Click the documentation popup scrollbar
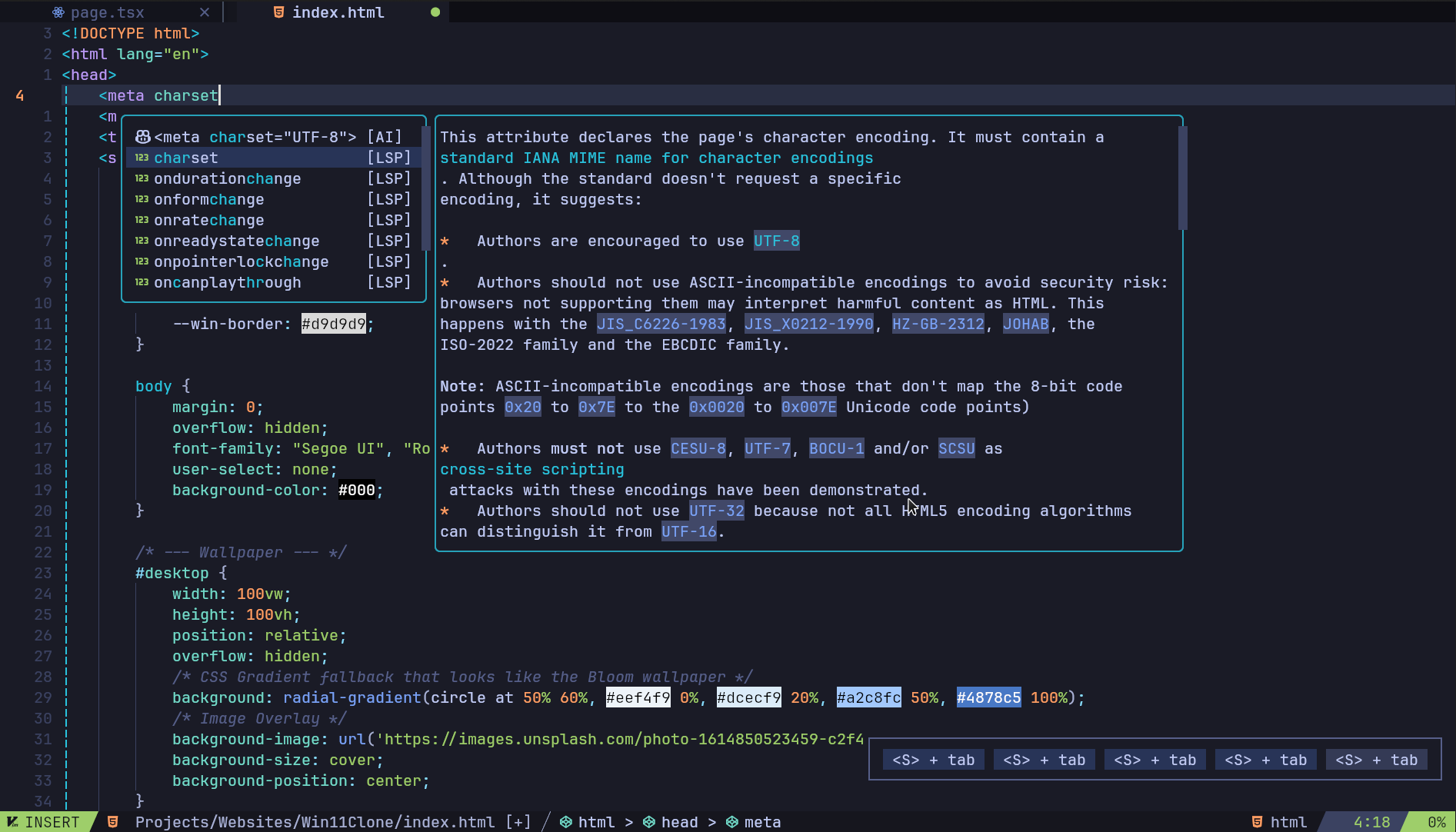Viewport: 1456px width, 832px height. [1182, 178]
